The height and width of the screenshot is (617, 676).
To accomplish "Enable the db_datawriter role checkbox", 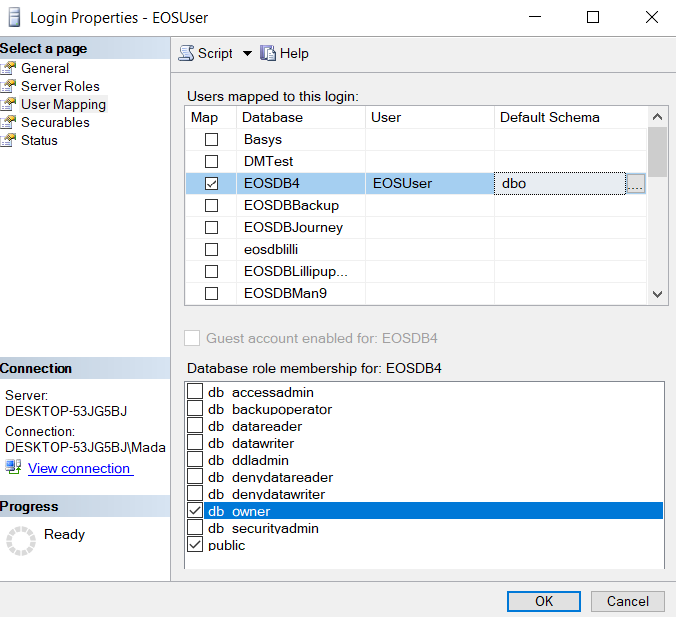I will click(x=195, y=442).
